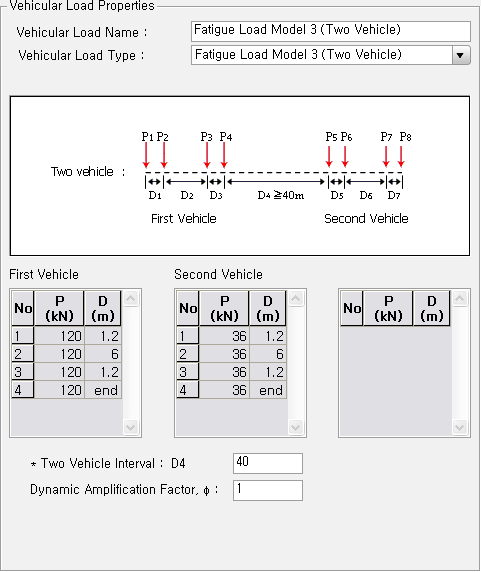Click the empty third table scroll up arrow
Image resolution: width=481 pixels, height=572 pixels.
pyautogui.click(x=460, y=299)
